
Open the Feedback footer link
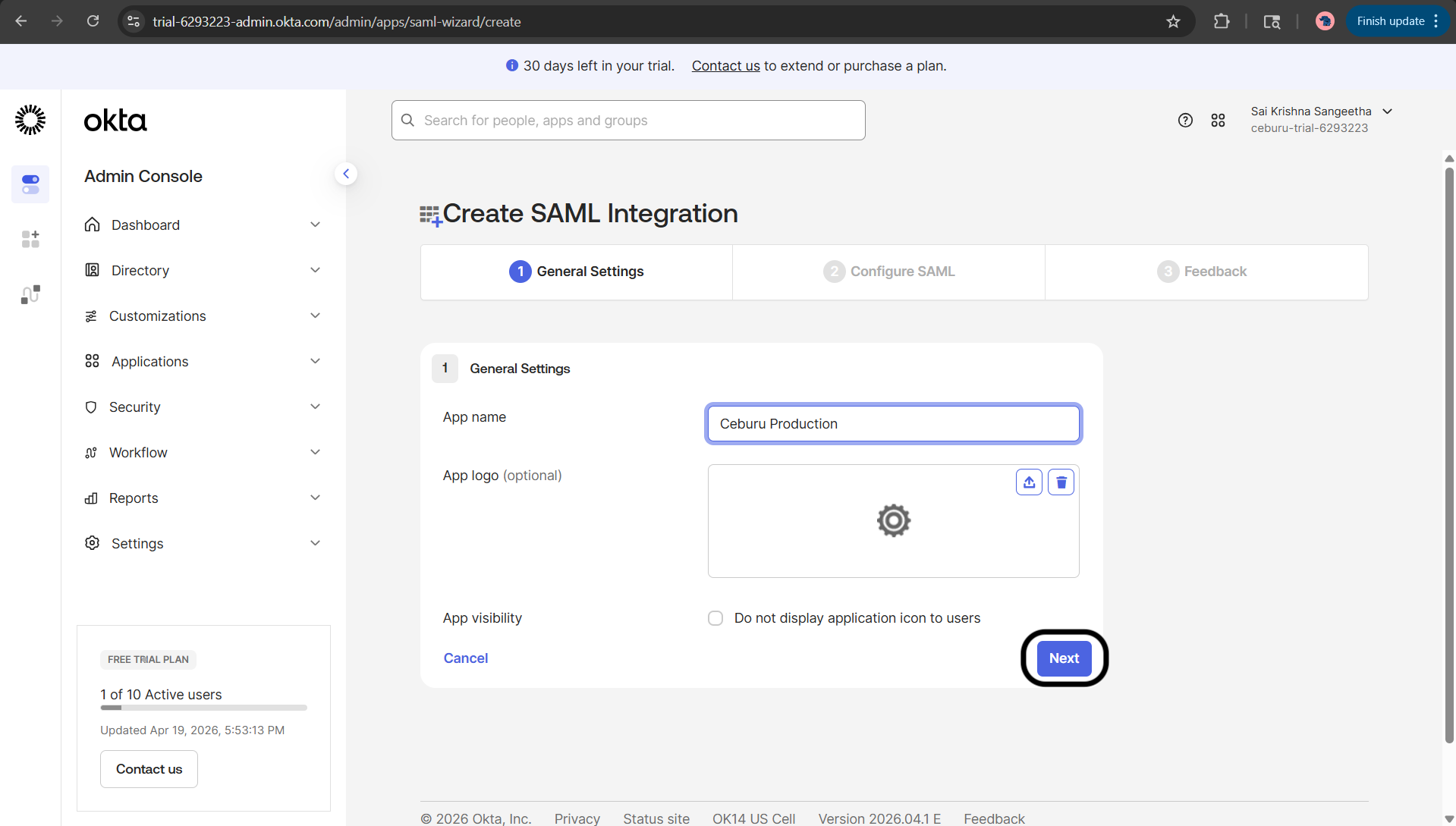994,818
